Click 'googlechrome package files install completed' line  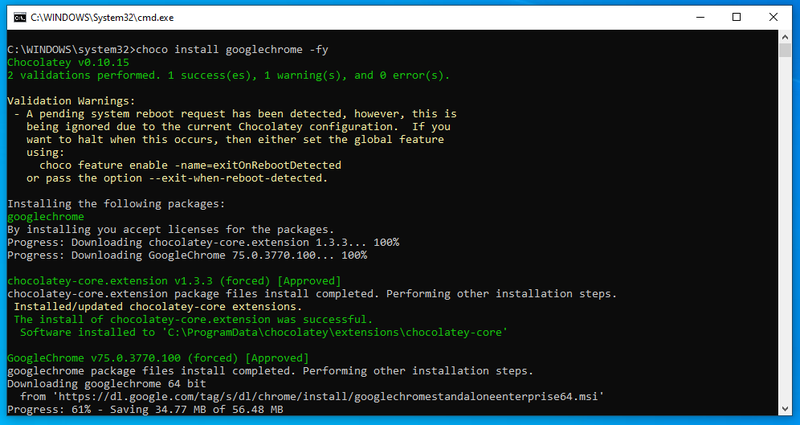[270, 370]
